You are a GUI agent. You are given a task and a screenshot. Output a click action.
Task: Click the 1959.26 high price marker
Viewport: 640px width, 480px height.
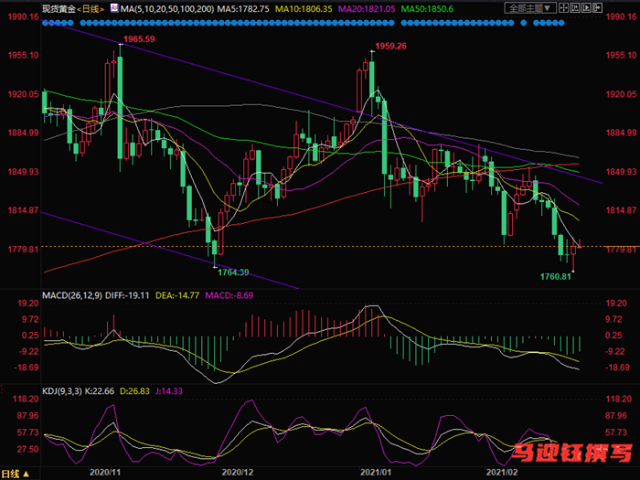[391, 46]
